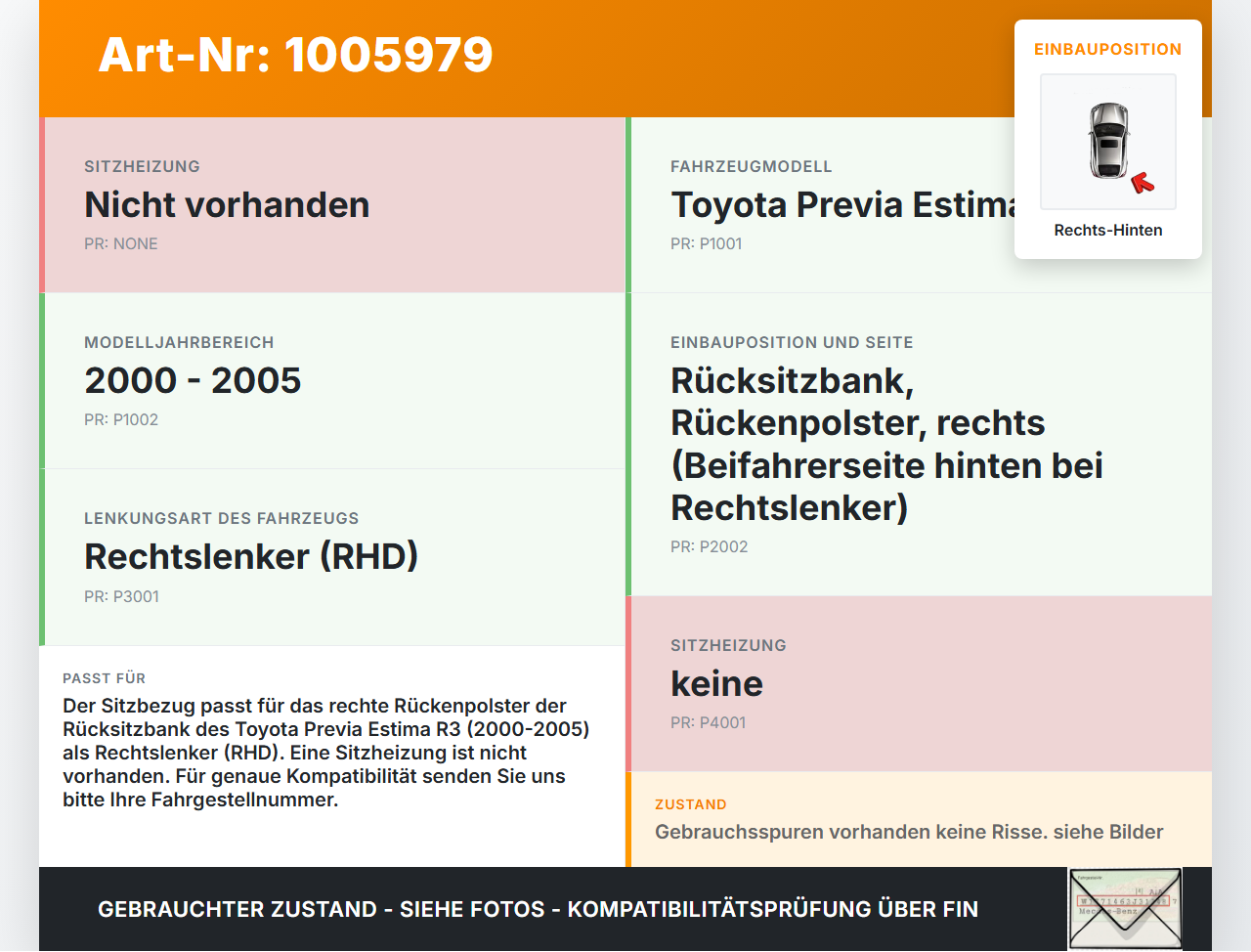
Task: Click the car position image with red arrow
Action: click(x=1108, y=142)
